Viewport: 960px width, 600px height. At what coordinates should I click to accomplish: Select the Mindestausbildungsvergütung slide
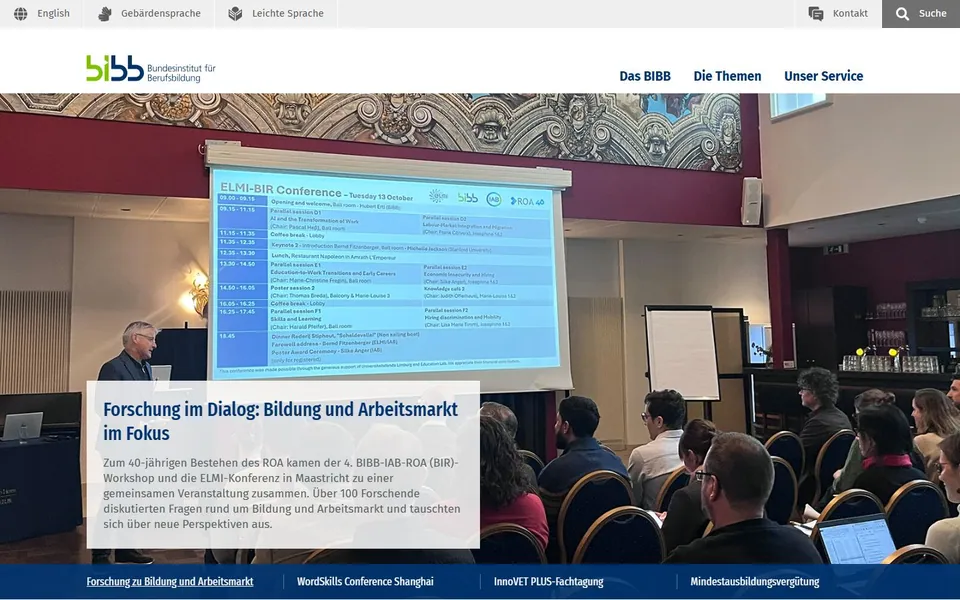point(754,582)
